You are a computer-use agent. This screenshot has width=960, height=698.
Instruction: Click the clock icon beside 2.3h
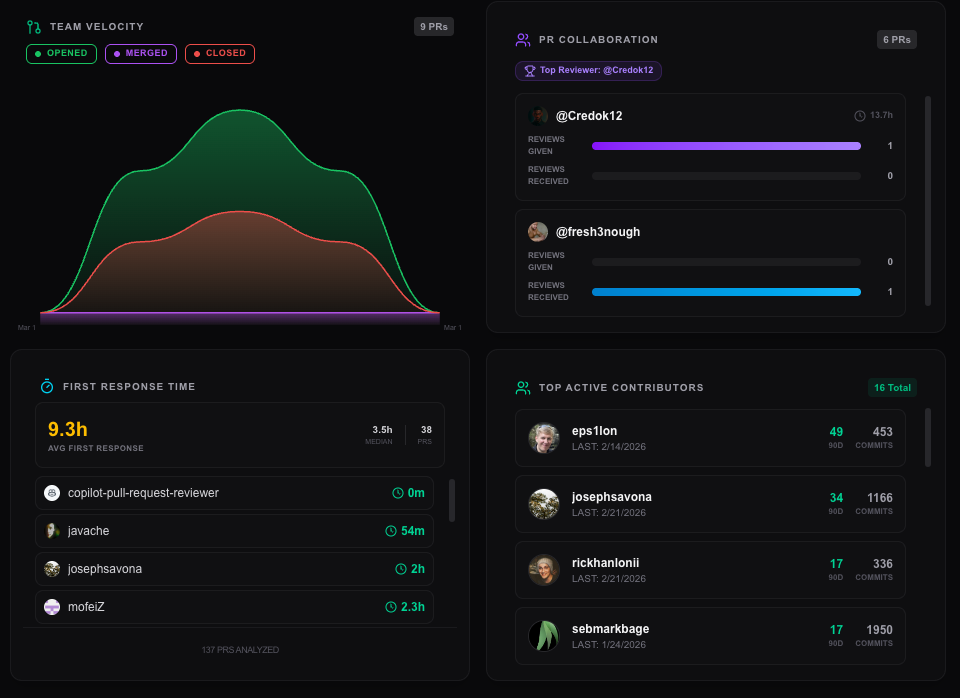point(391,607)
